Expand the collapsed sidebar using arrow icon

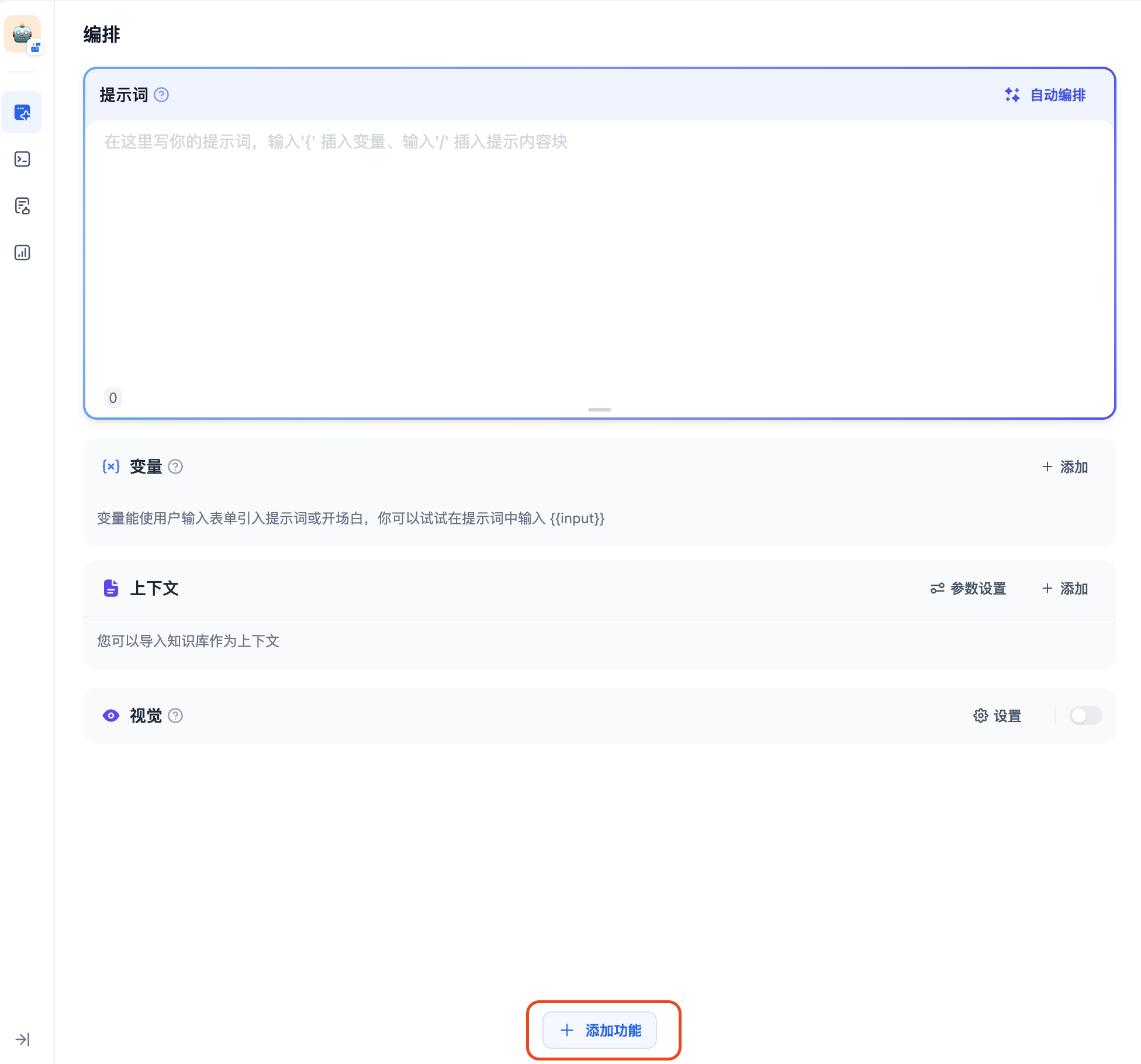pos(22,1039)
